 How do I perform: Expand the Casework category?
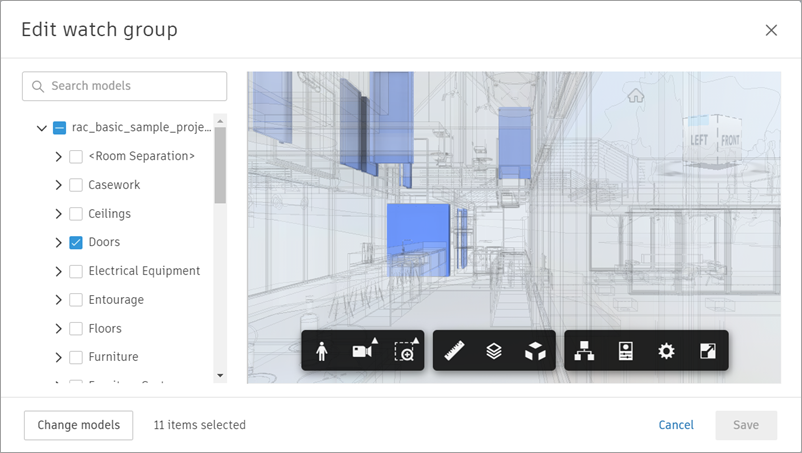[x=58, y=185]
